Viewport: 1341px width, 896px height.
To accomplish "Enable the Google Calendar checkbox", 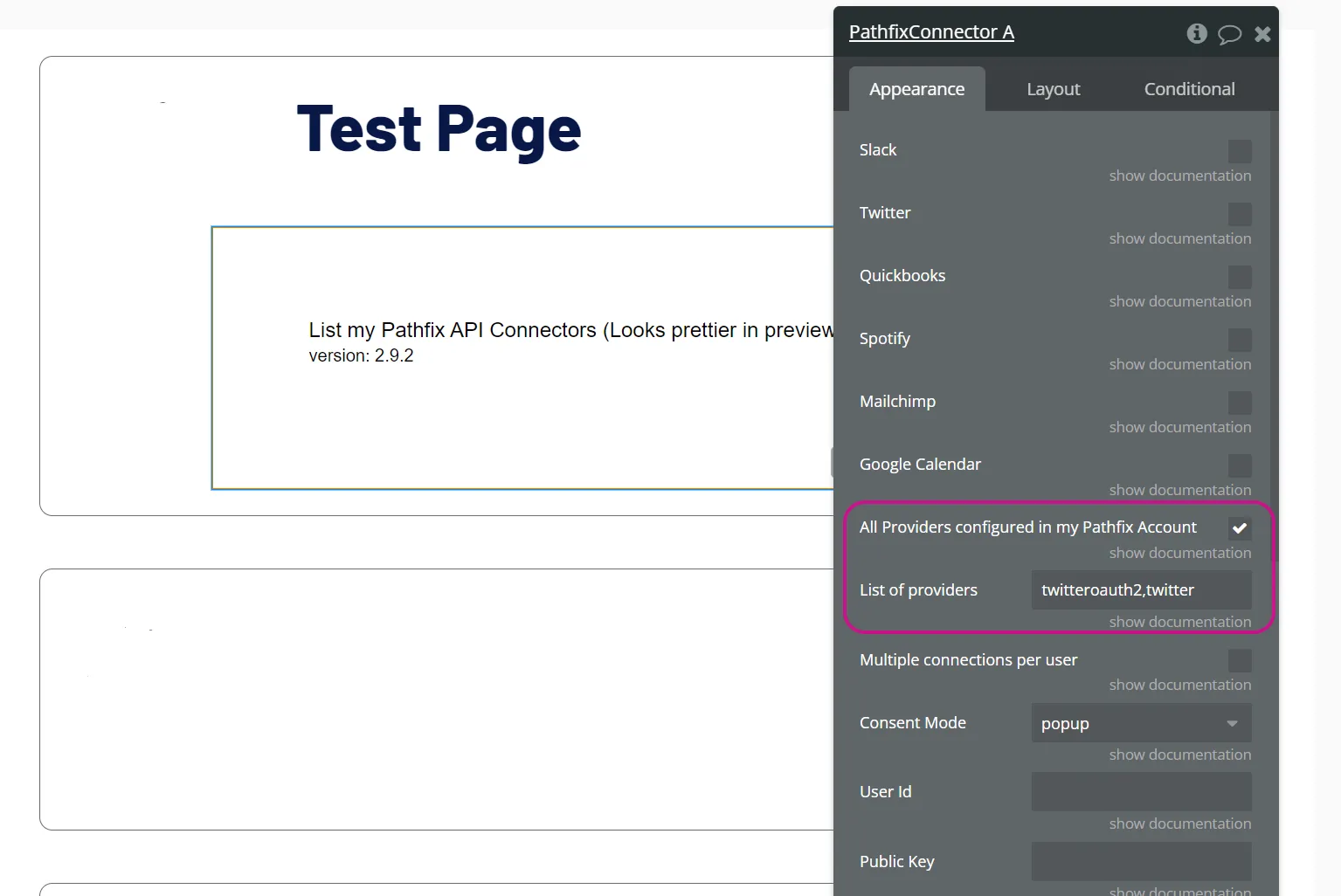I will (1240, 465).
